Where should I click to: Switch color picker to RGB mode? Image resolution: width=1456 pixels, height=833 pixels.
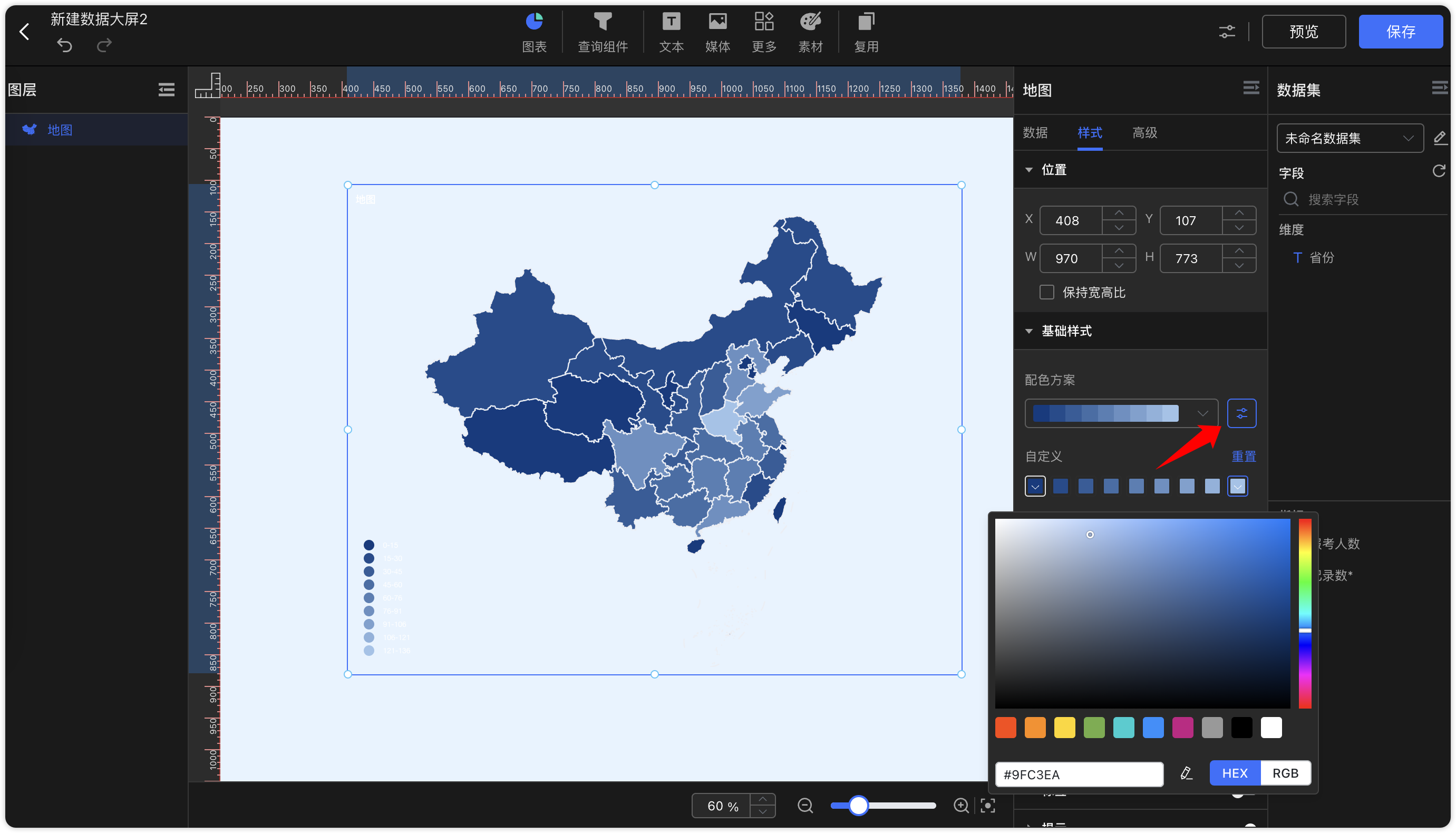tap(1285, 773)
